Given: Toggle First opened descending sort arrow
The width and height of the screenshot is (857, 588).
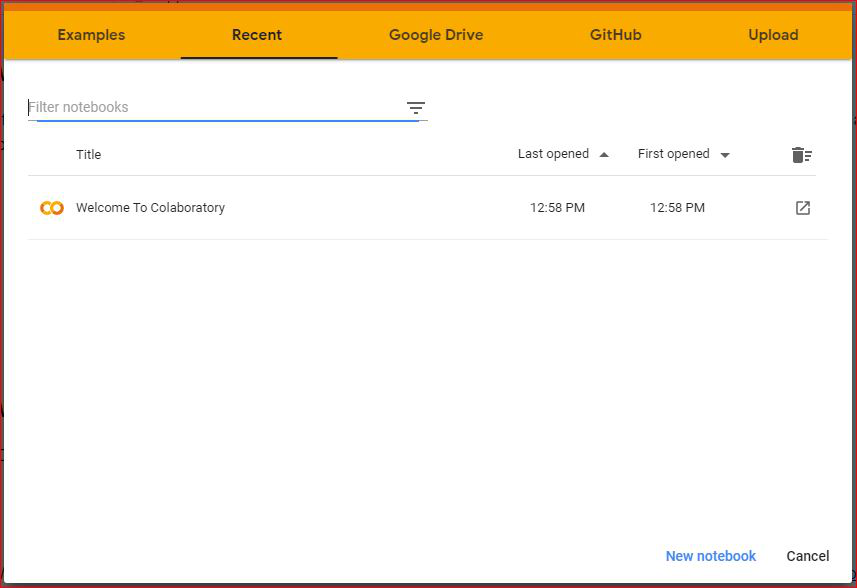Looking at the screenshot, I should pos(725,155).
